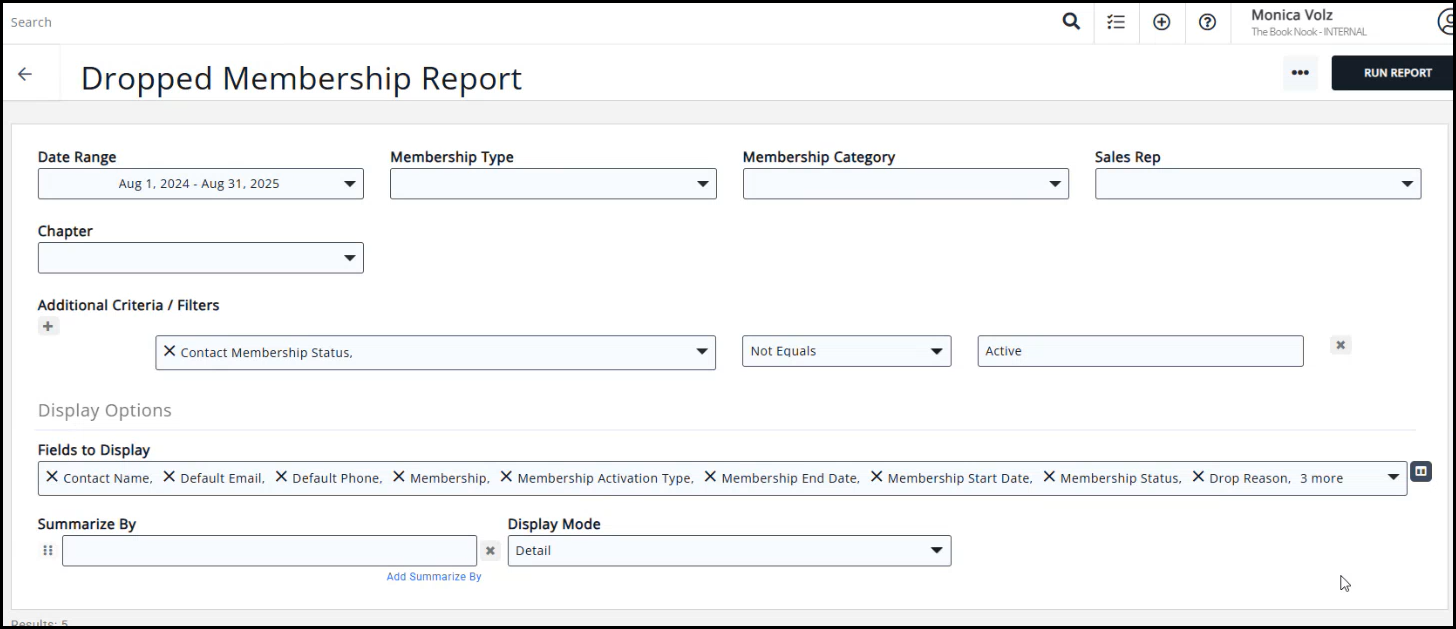
Task: Click the Add Summarize By link
Action: (434, 577)
